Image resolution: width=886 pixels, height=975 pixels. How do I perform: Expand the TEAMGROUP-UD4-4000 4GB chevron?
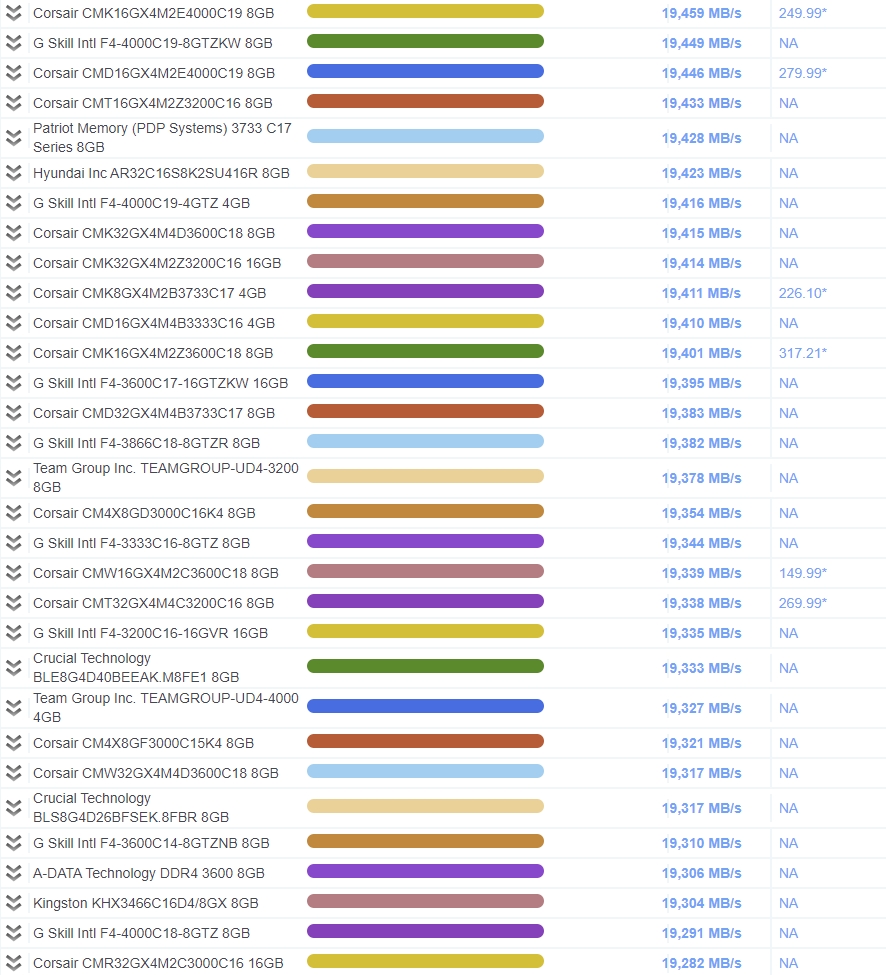tap(14, 708)
